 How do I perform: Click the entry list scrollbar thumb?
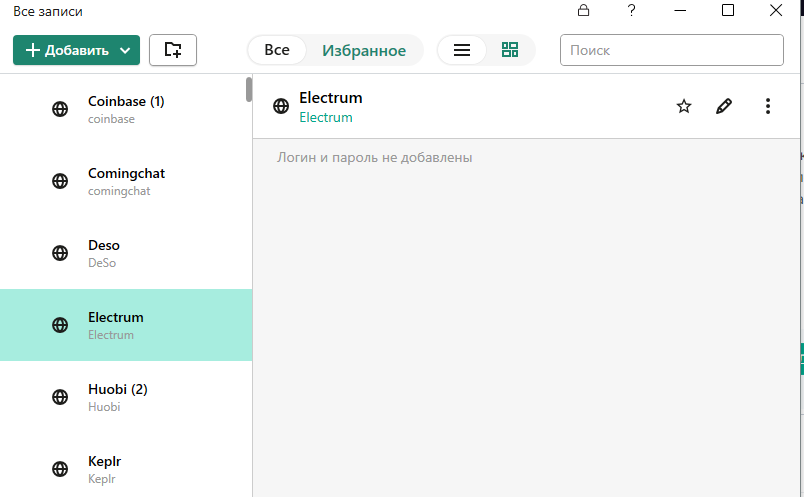[x=249, y=89]
